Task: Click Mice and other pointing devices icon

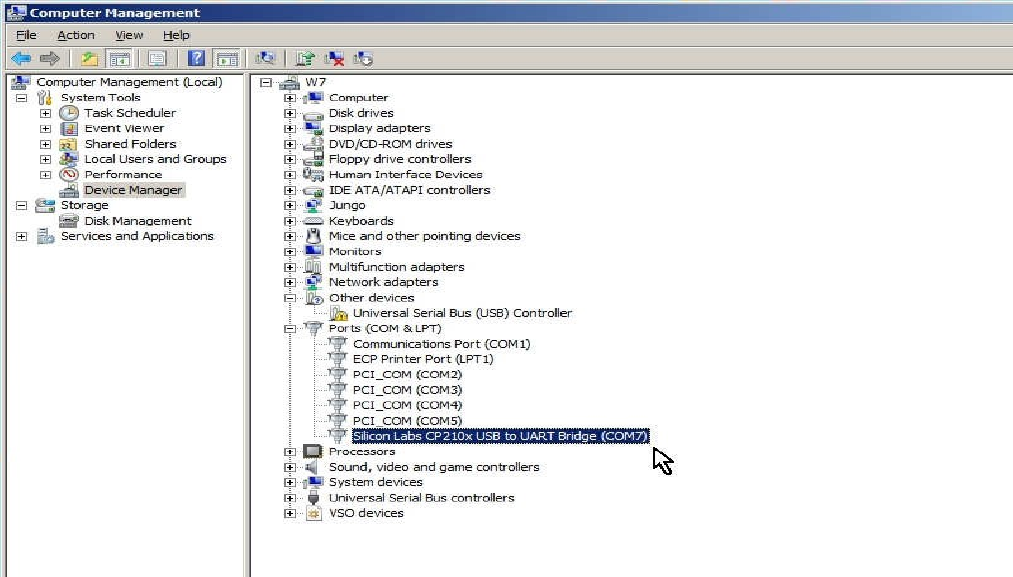Action: [313, 236]
